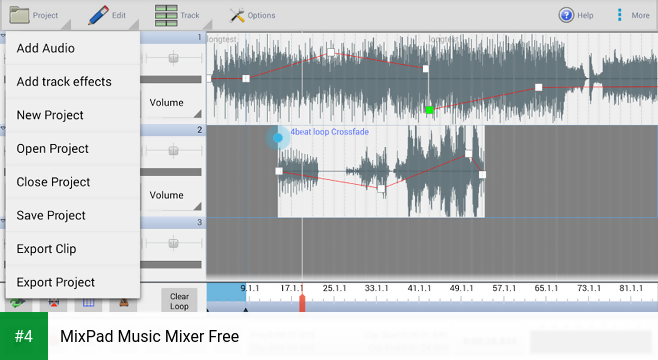Click the 49.1.1 mark on the ruler
The height and width of the screenshot is (360, 658).
click(x=461, y=288)
